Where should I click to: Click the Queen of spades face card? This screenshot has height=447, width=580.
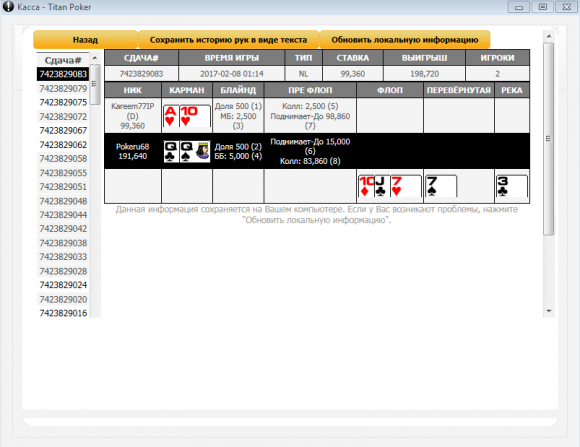(x=195, y=151)
